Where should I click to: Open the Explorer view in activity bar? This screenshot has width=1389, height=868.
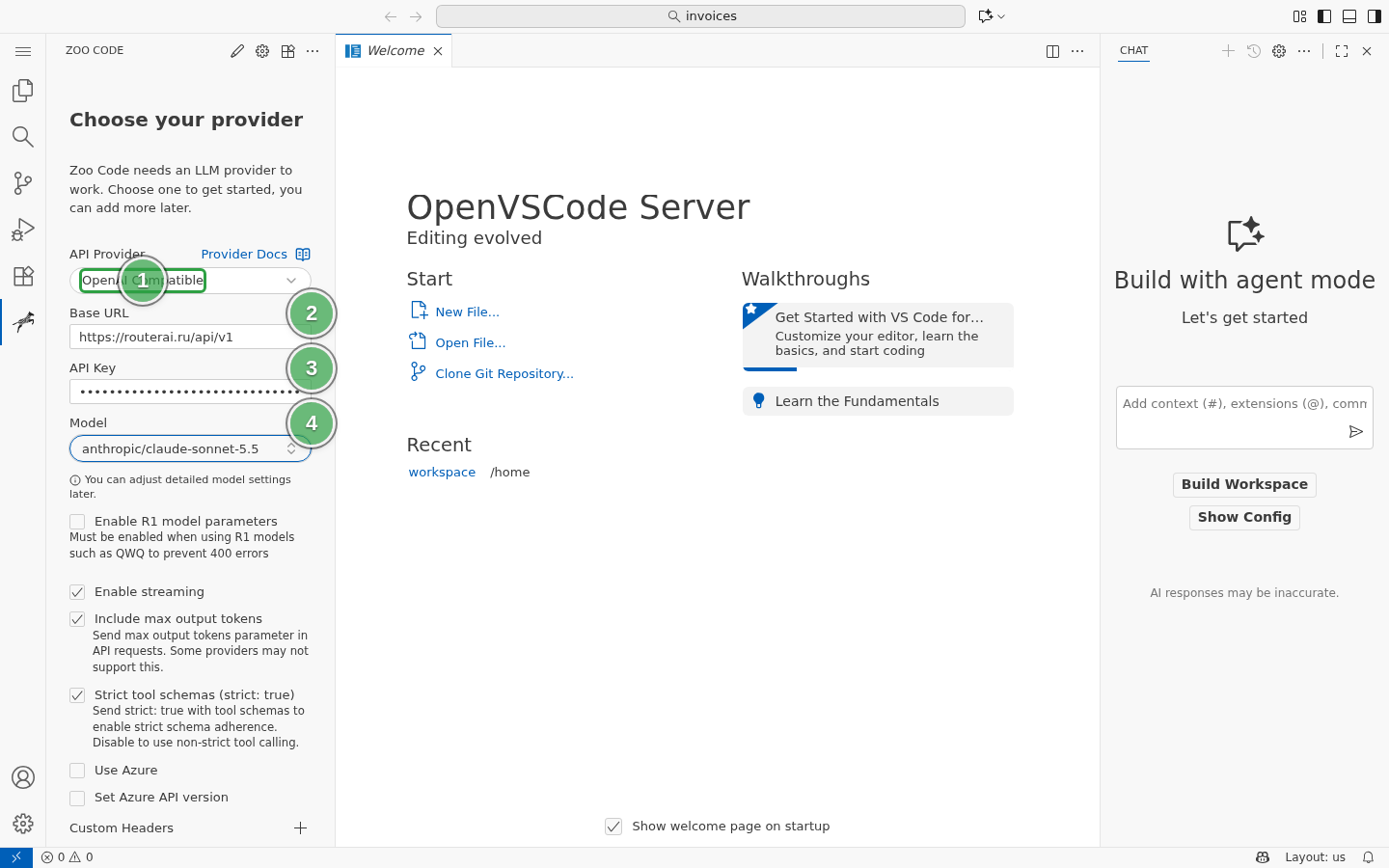[23, 91]
